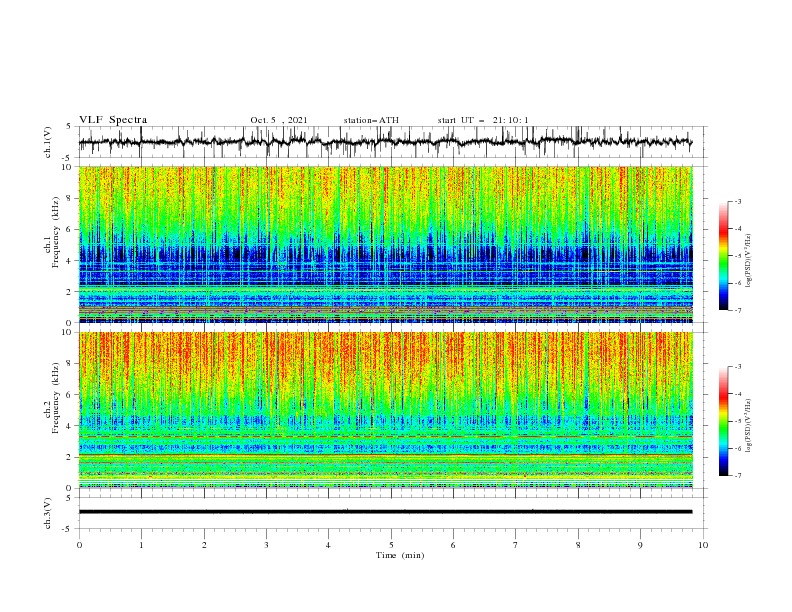Screen dimensions: 792x612
Task: Click the time axis tick label '0'
Action: point(79,545)
